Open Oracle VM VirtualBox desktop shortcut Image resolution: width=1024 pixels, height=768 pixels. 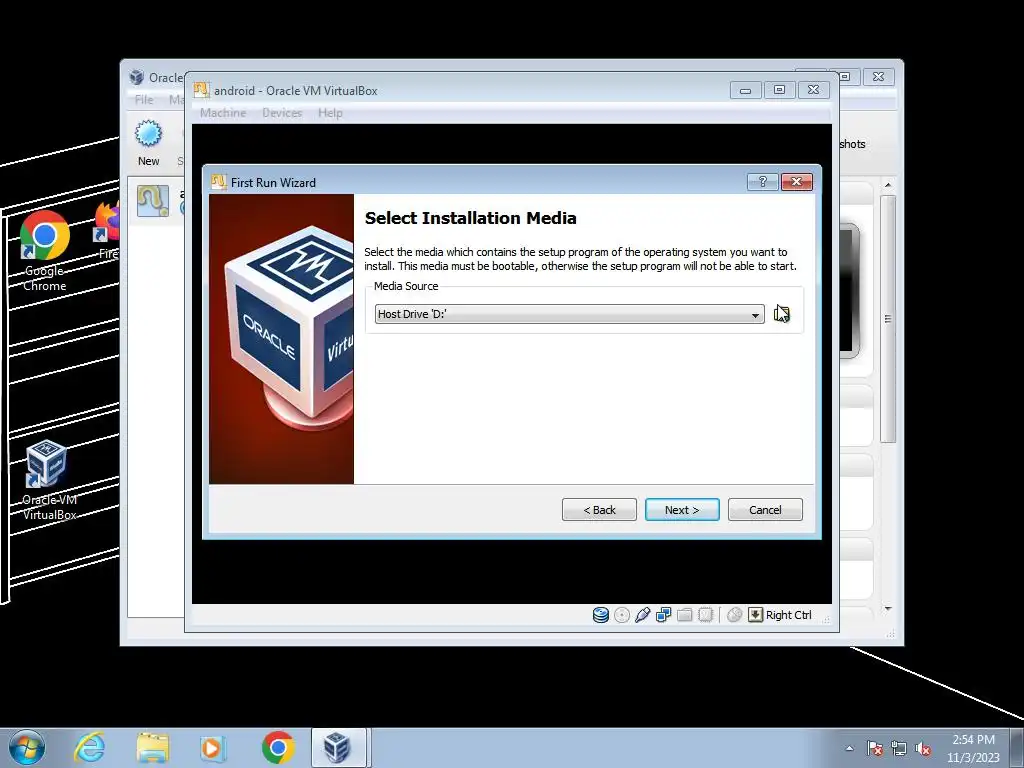(49, 480)
